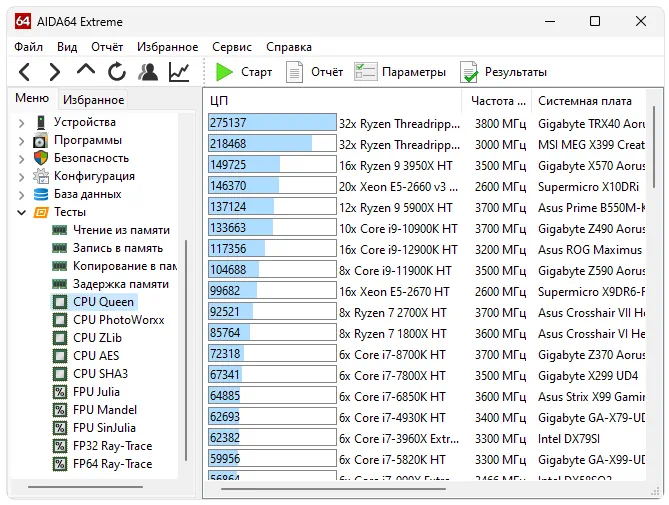669x505 pixels.
Task: Click memory chip icon for Чтение из памяти
Action: point(59,230)
